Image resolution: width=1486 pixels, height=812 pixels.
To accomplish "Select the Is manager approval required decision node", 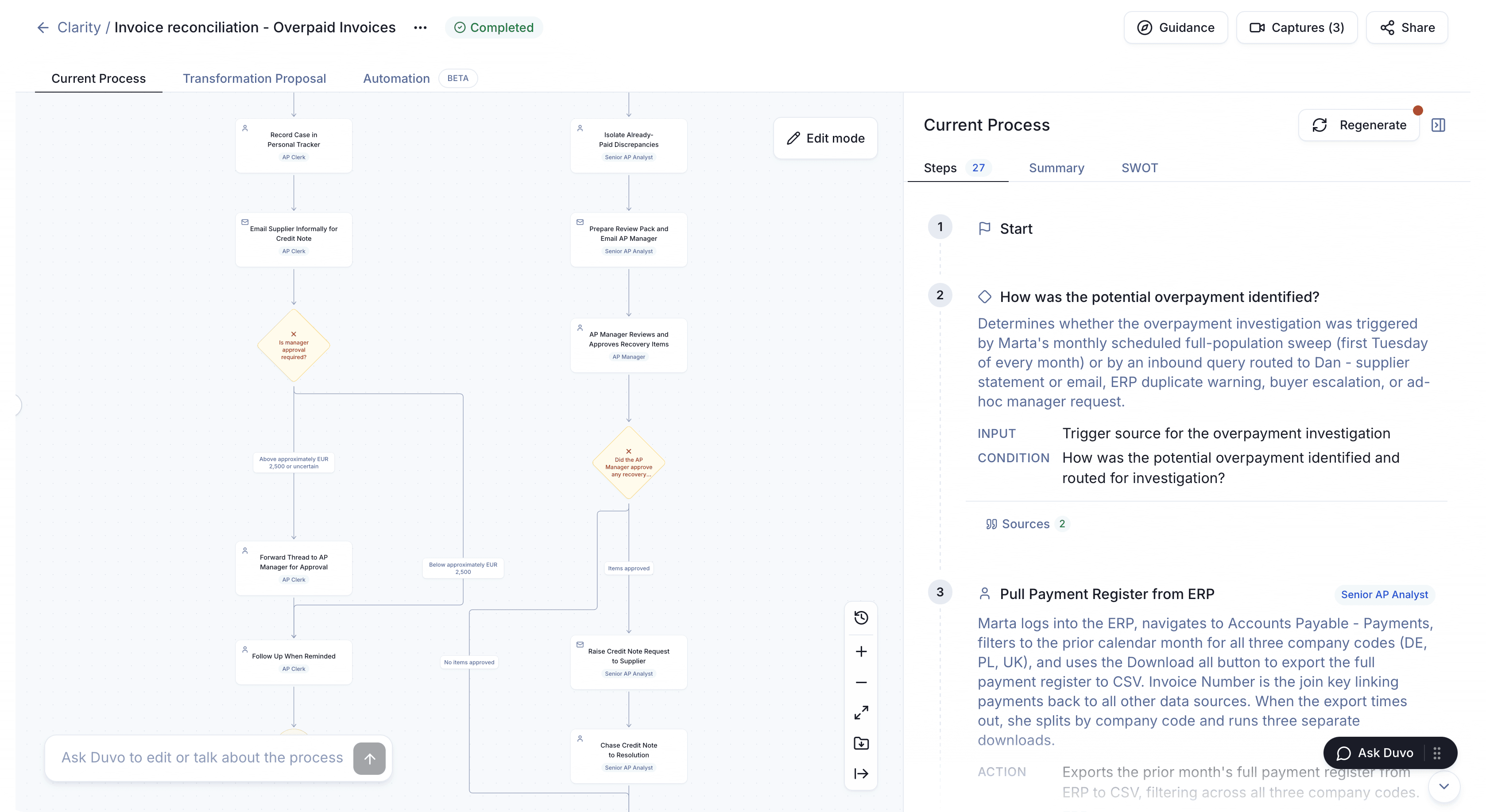I will [x=294, y=346].
